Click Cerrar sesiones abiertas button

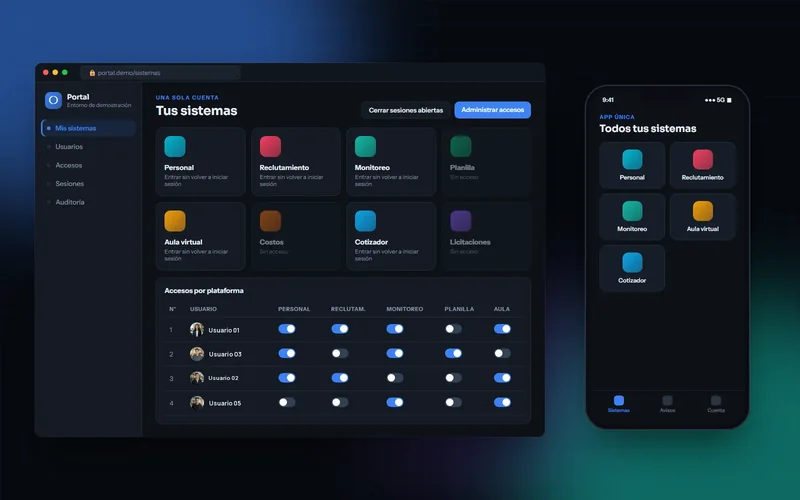[406, 110]
